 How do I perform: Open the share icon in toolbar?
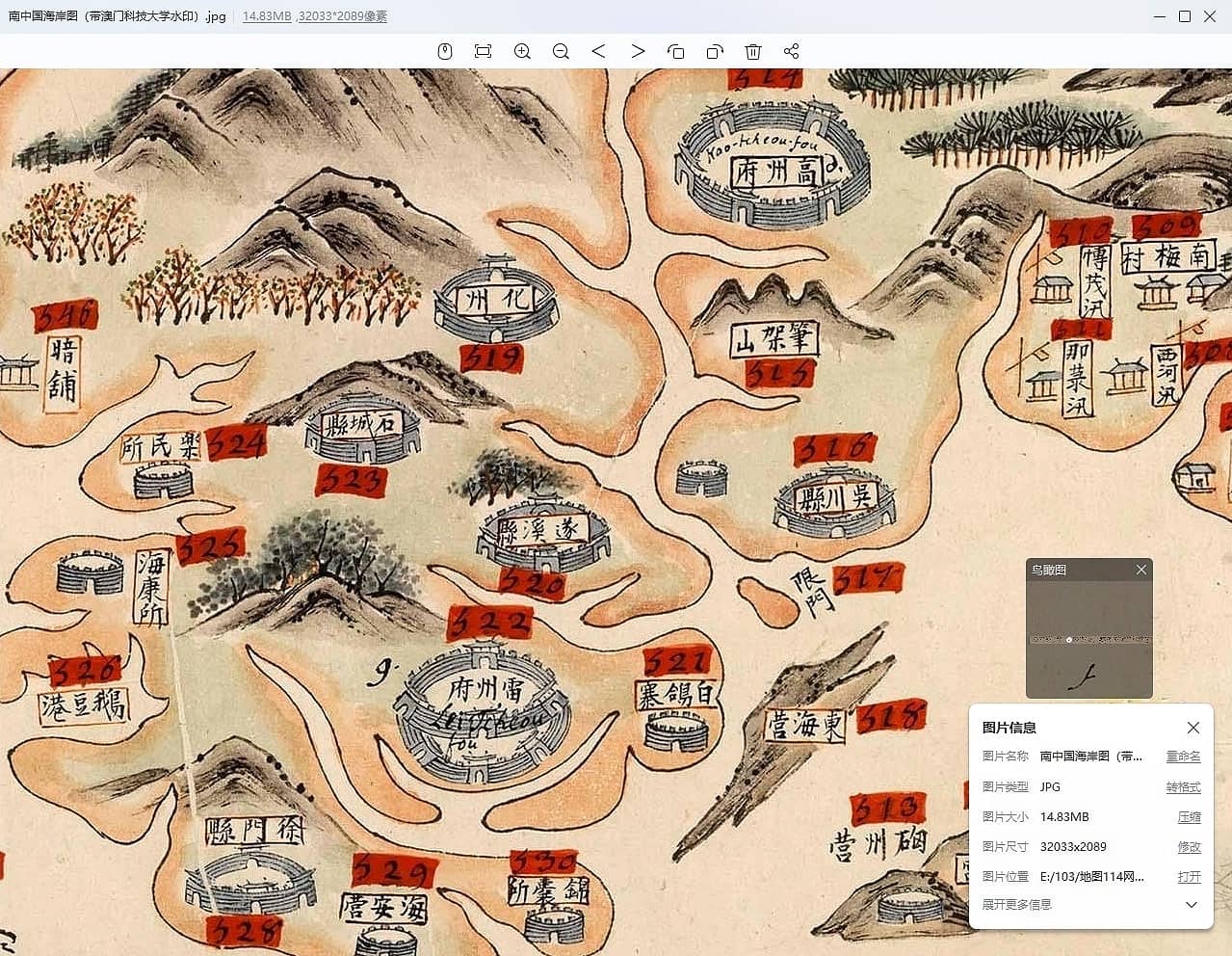point(792,51)
